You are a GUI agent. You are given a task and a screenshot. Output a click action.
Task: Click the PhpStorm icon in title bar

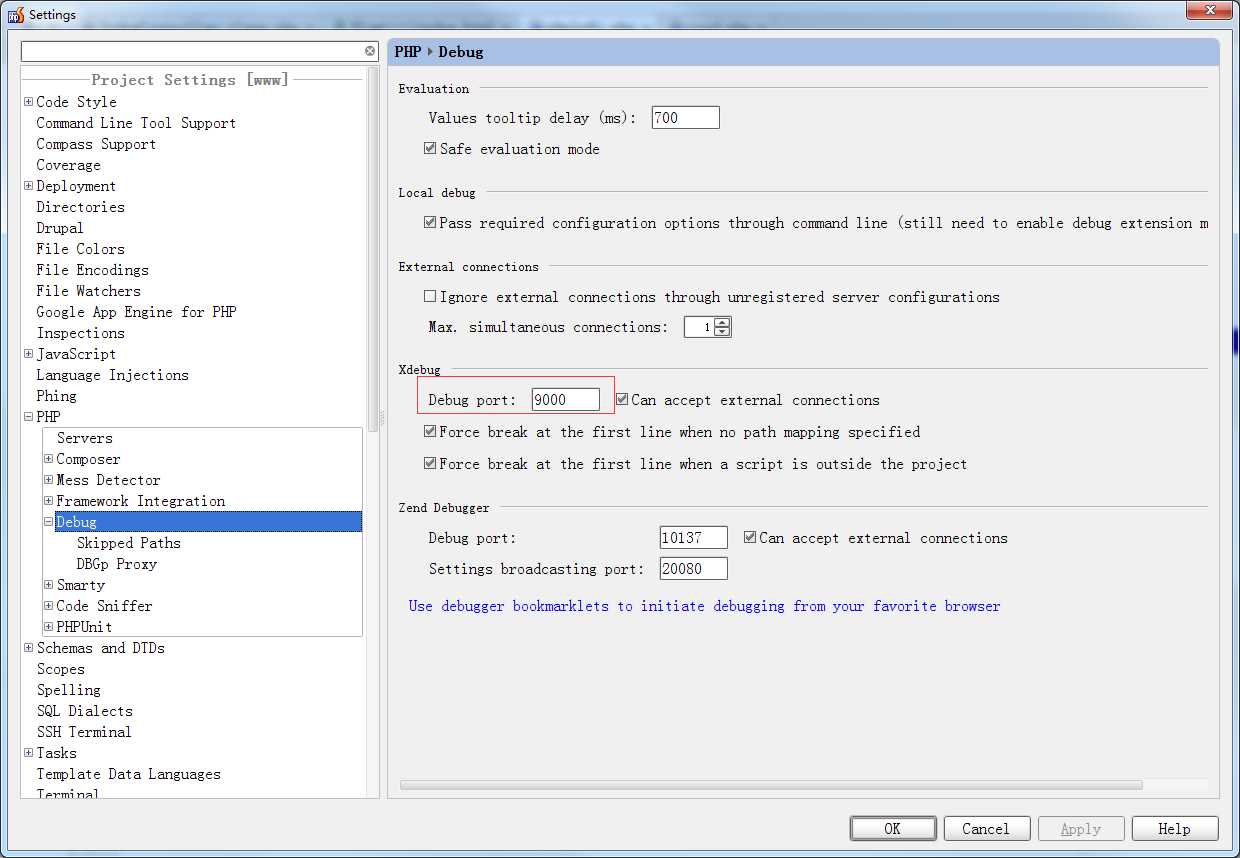[15, 14]
